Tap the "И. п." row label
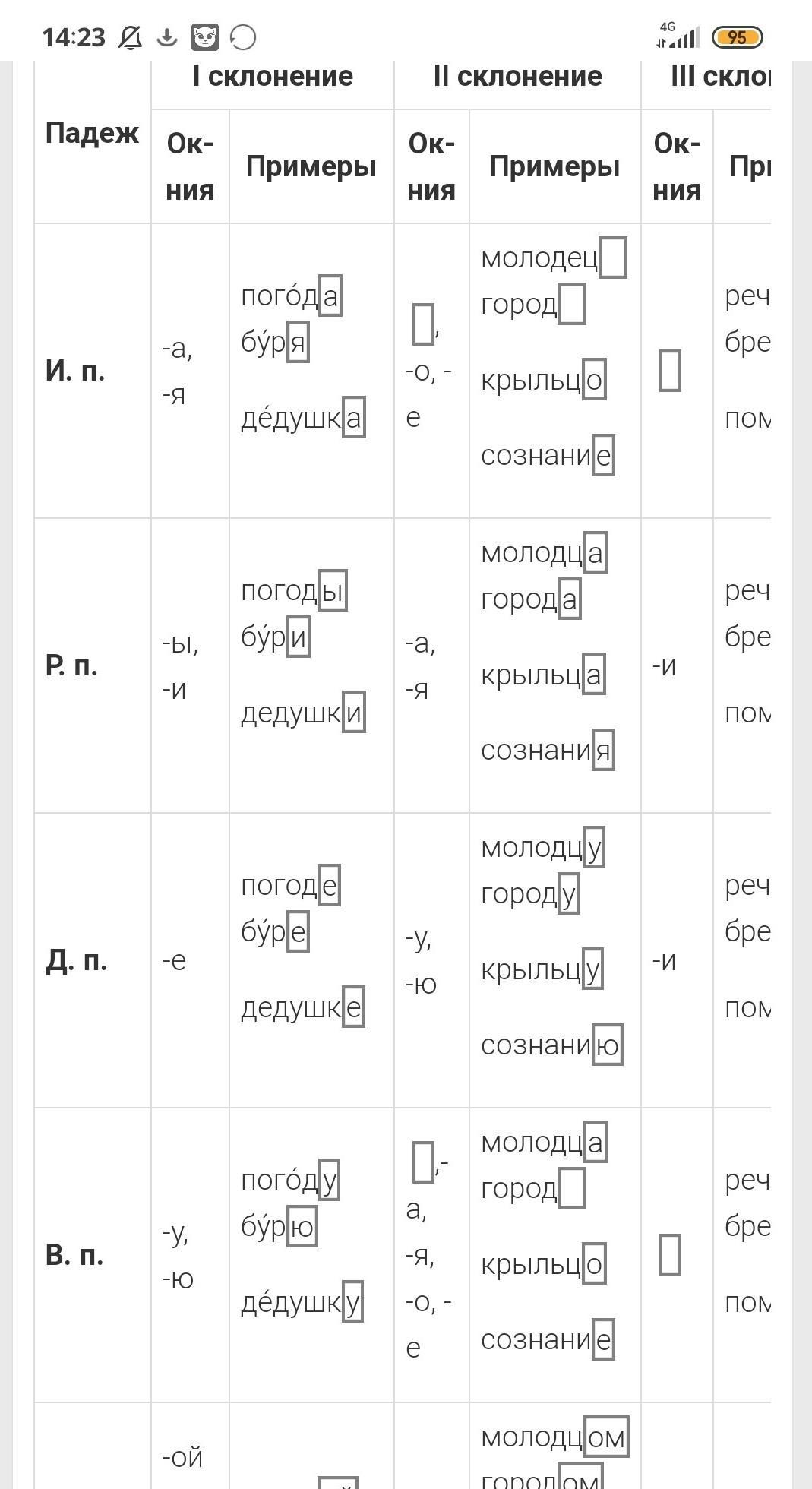812x1489 pixels. (75, 371)
